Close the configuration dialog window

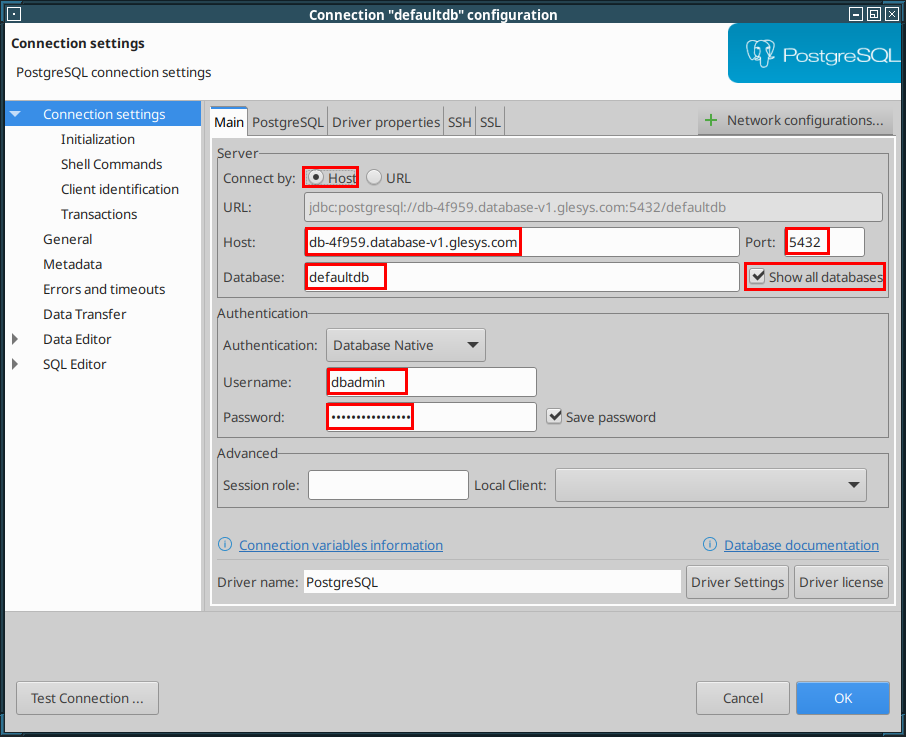click(x=892, y=14)
